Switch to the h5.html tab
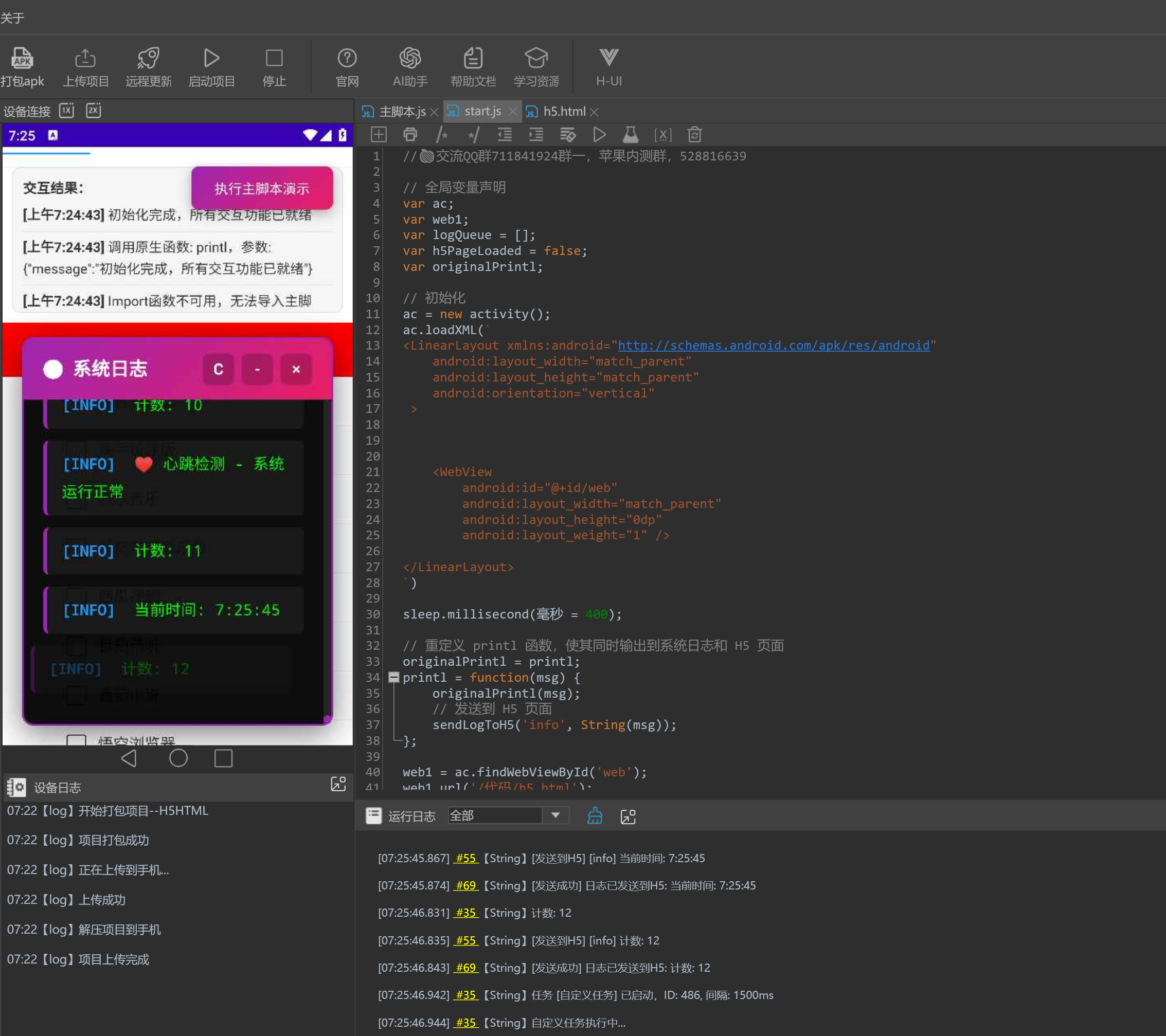 (x=564, y=112)
